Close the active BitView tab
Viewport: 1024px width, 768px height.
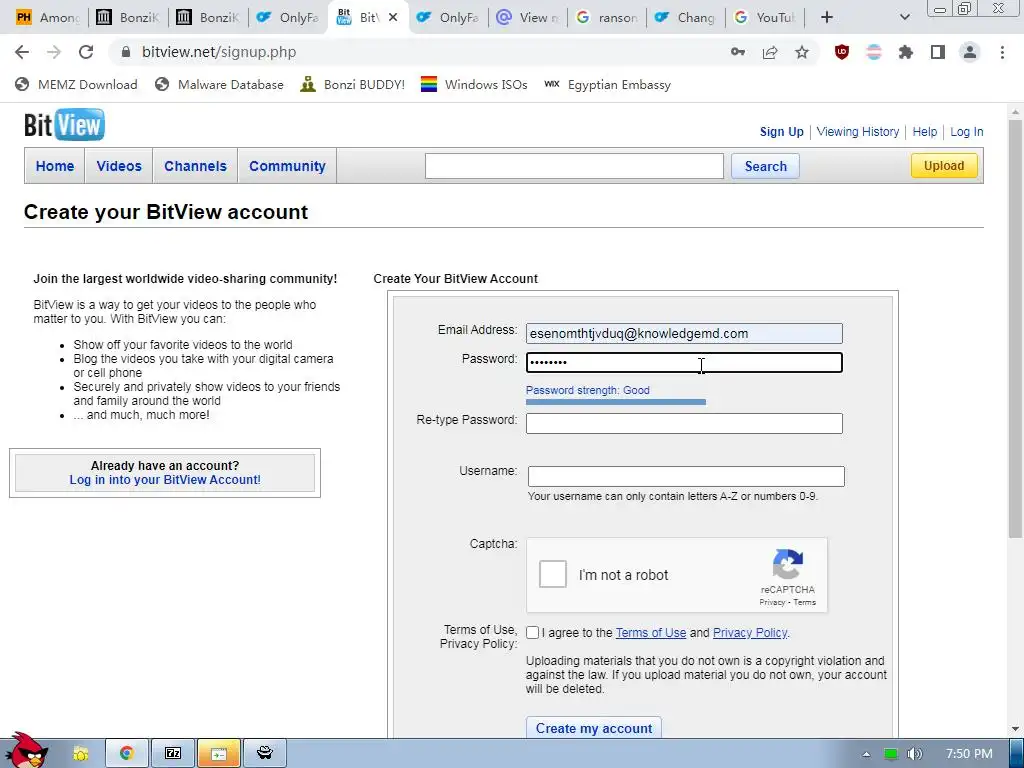(392, 18)
